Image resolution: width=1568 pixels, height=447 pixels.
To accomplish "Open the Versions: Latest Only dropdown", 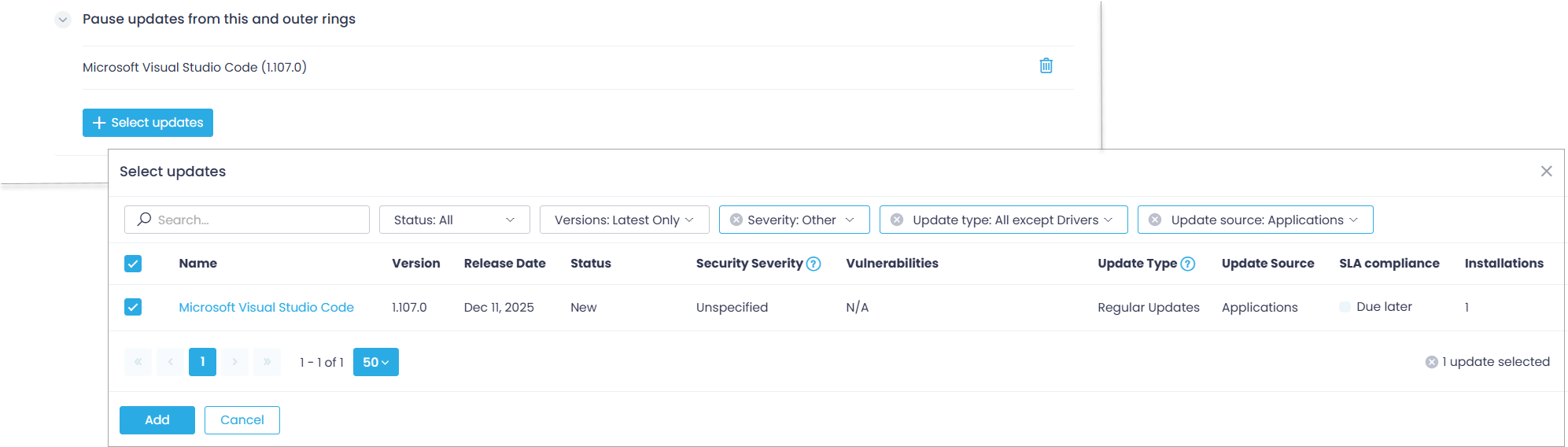I will click(x=625, y=220).
